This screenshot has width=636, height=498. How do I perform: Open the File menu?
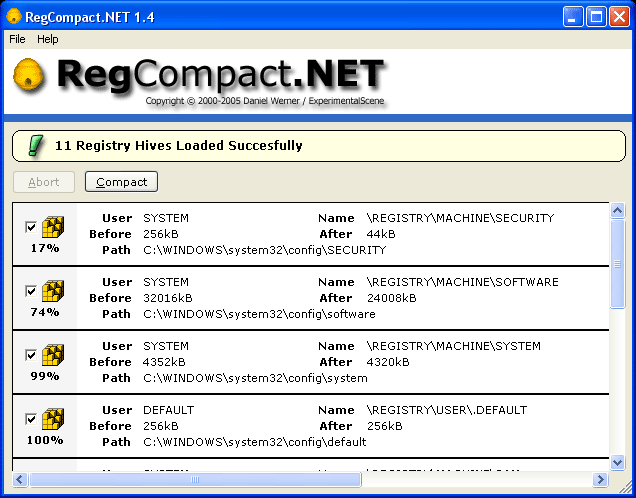(x=17, y=39)
